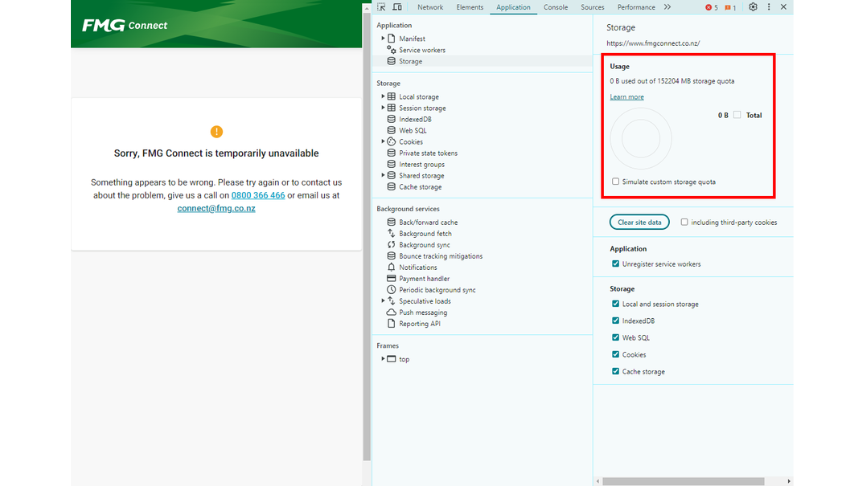Switch to the Network tab
This screenshot has height=486, width=864.
pyautogui.click(x=430, y=7)
